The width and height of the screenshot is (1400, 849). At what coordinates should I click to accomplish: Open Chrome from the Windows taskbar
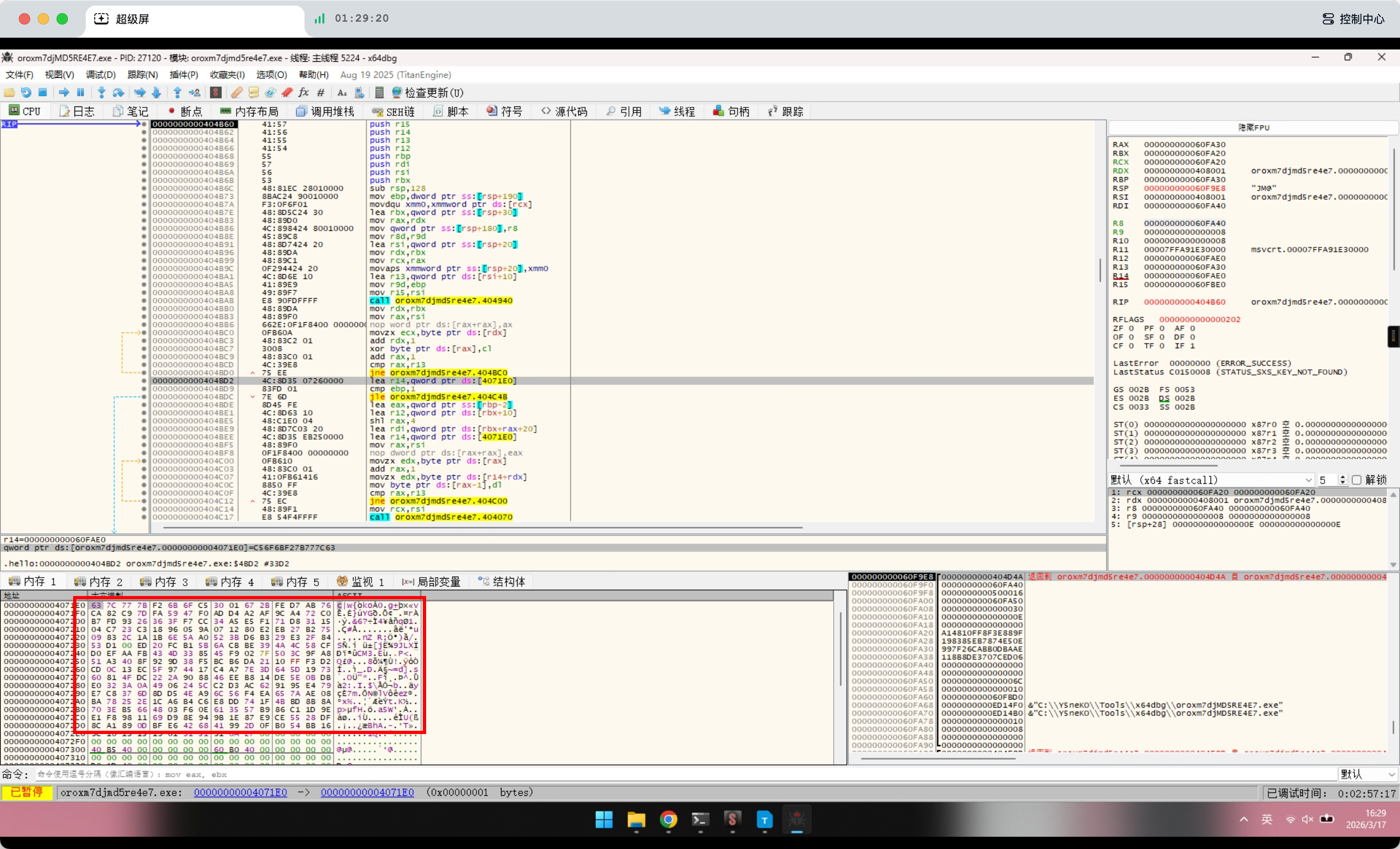668,819
